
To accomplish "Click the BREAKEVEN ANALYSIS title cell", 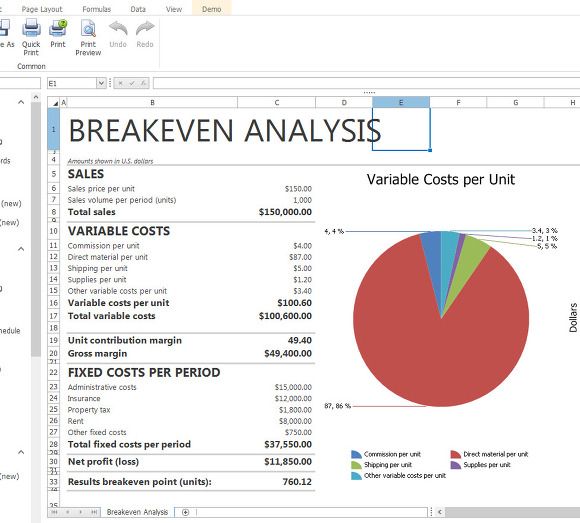I will pyautogui.click(x=225, y=130).
